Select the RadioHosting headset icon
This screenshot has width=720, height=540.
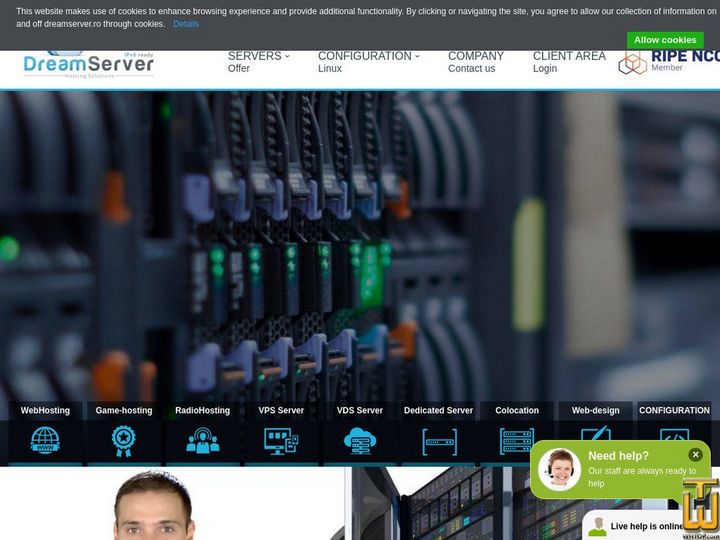pos(202,440)
